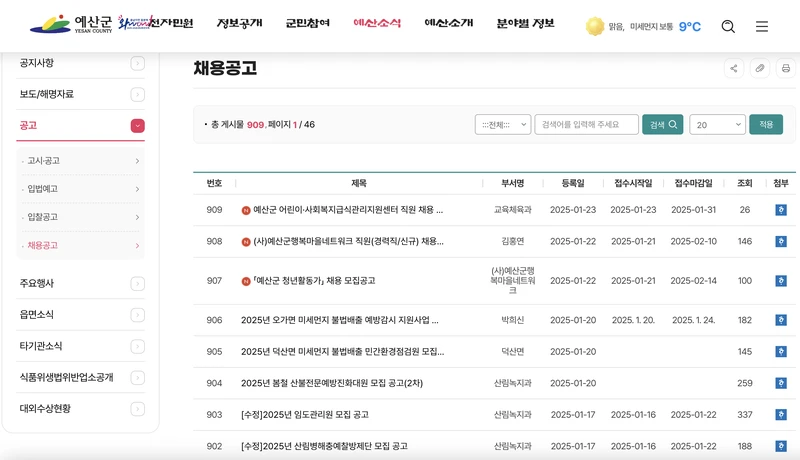Click the 적용 apply button

[766, 124]
